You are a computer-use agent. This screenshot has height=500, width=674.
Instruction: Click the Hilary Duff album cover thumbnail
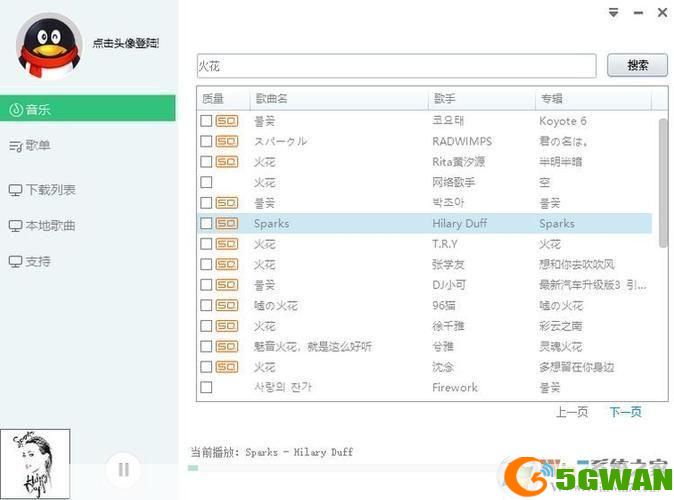tap(35, 464)
